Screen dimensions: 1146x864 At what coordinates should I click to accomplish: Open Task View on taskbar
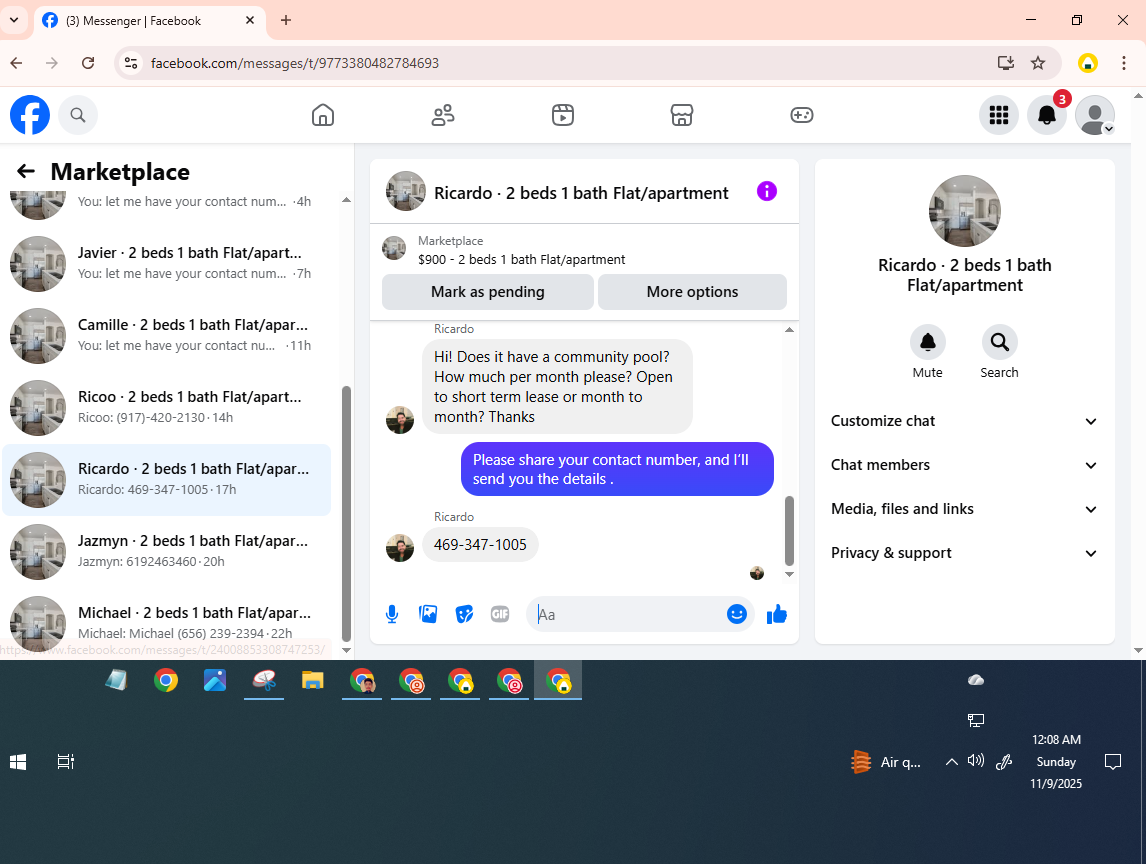(x=66, y=762)
